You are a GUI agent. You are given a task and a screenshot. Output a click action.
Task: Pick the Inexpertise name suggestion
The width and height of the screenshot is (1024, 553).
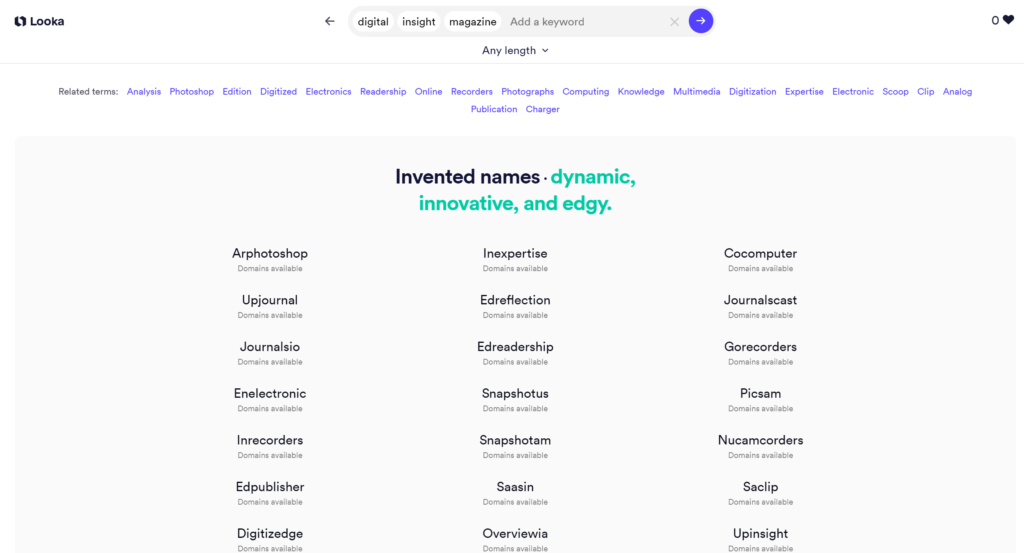pyautogui.click(x=515, y=254)
